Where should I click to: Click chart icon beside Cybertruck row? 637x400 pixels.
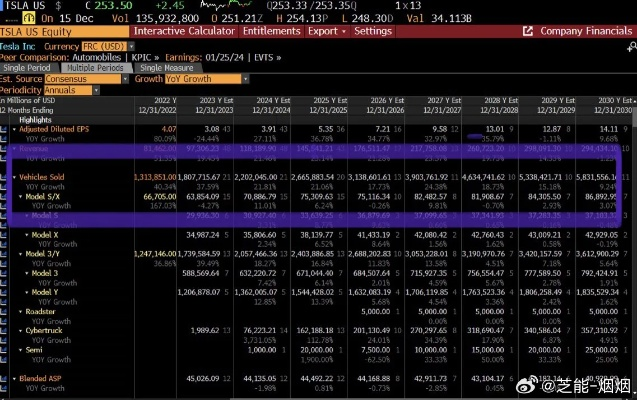4,330
